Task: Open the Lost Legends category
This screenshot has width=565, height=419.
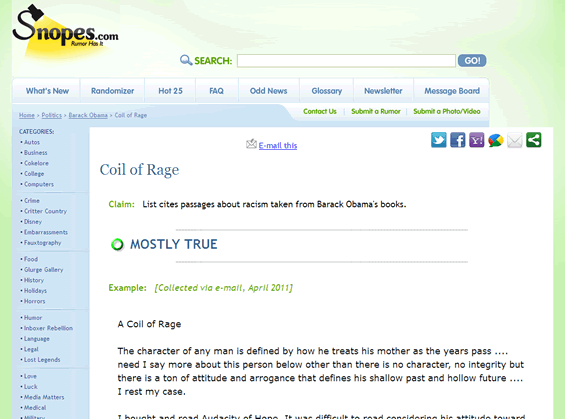Action: point(42,360)
